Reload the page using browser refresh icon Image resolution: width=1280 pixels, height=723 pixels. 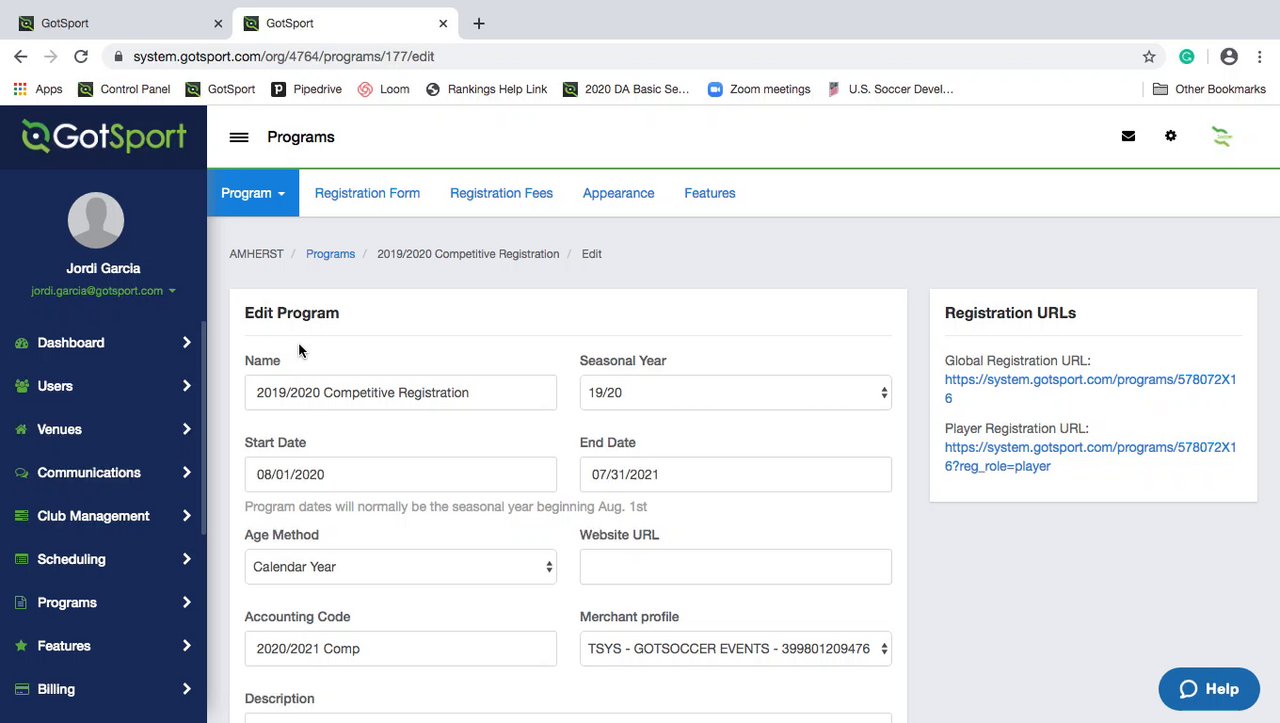click(81, 57)
